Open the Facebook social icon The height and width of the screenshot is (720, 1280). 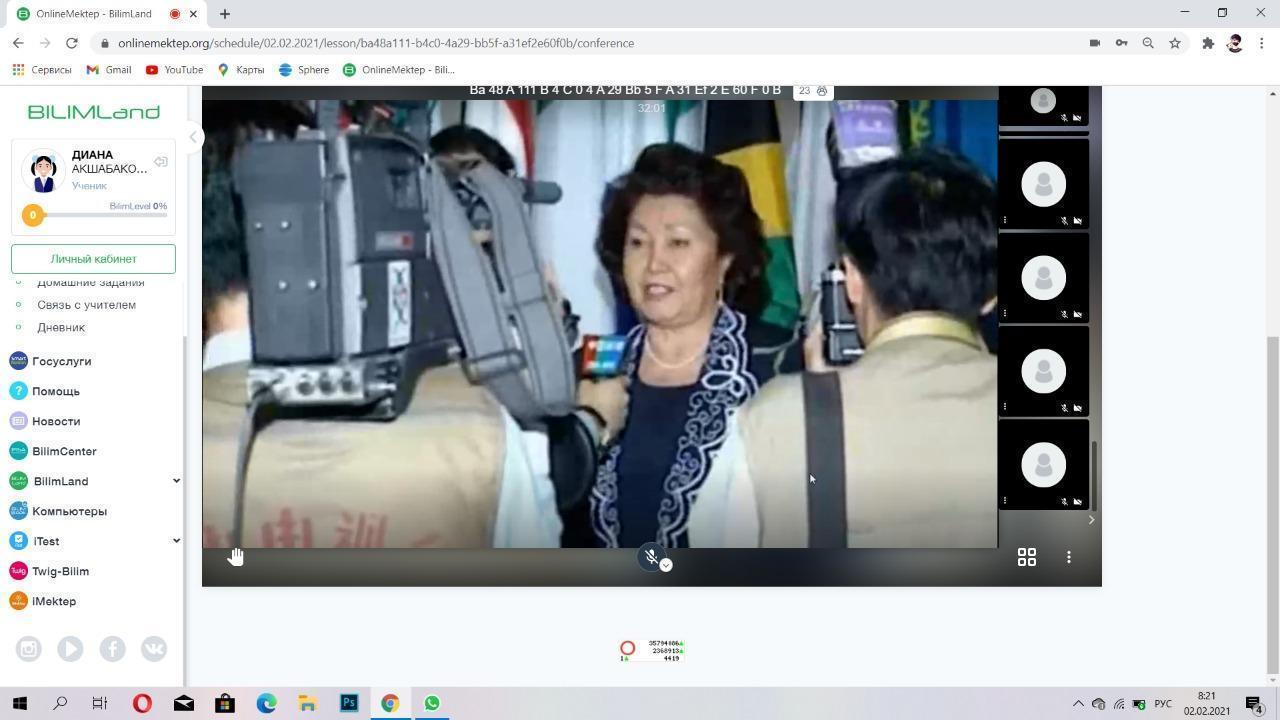(112, 649)
